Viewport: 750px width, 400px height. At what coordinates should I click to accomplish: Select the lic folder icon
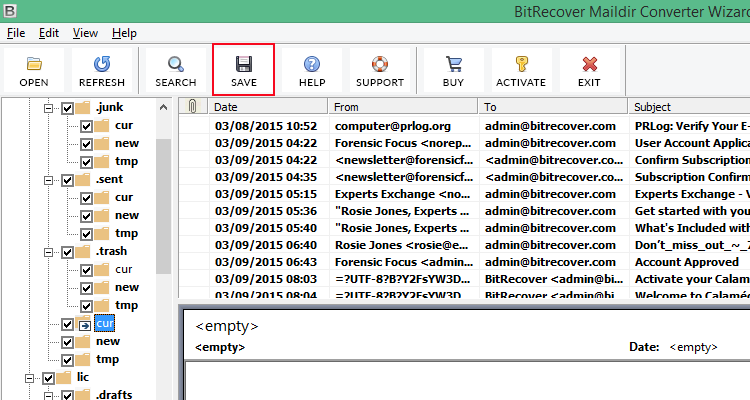[64, 378]
